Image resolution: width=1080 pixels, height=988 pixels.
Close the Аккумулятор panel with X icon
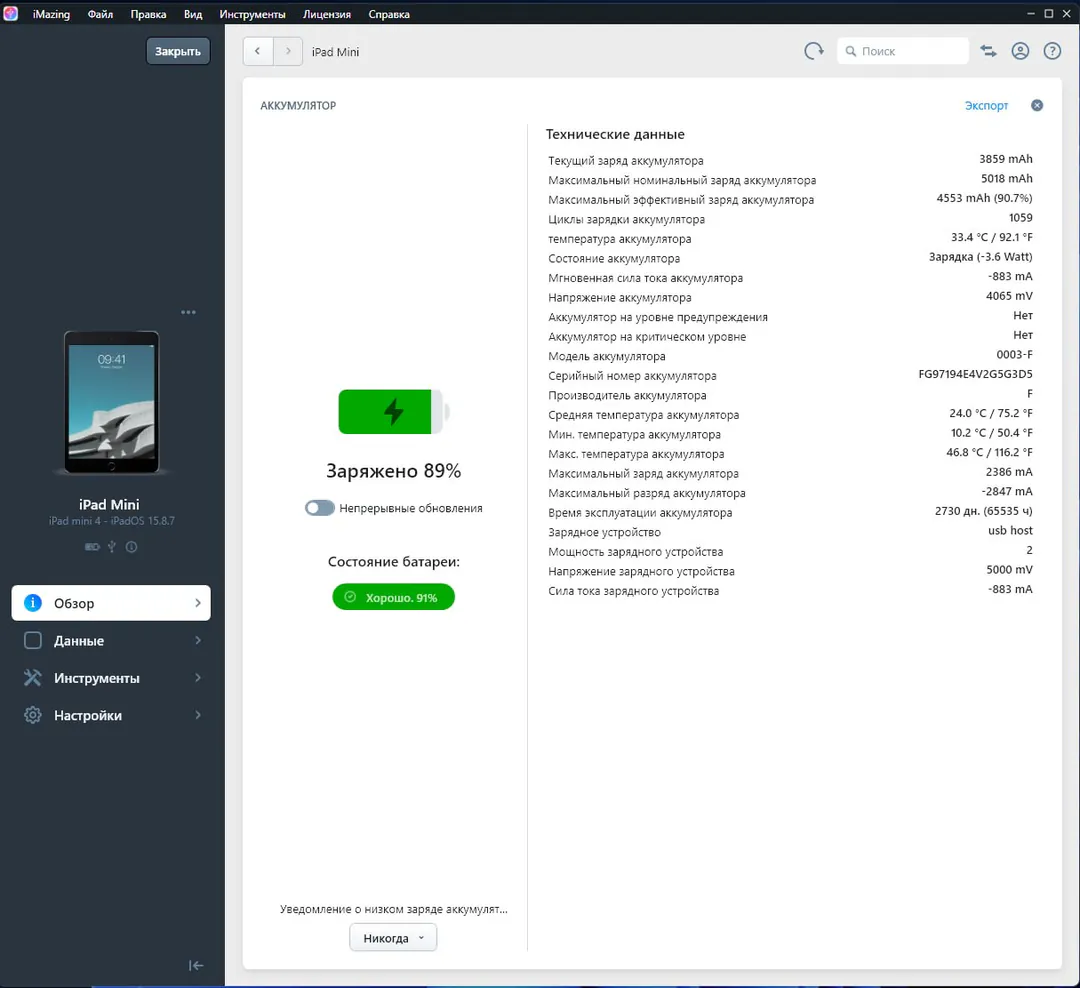pyautogui.click(x=1037, y=105)
